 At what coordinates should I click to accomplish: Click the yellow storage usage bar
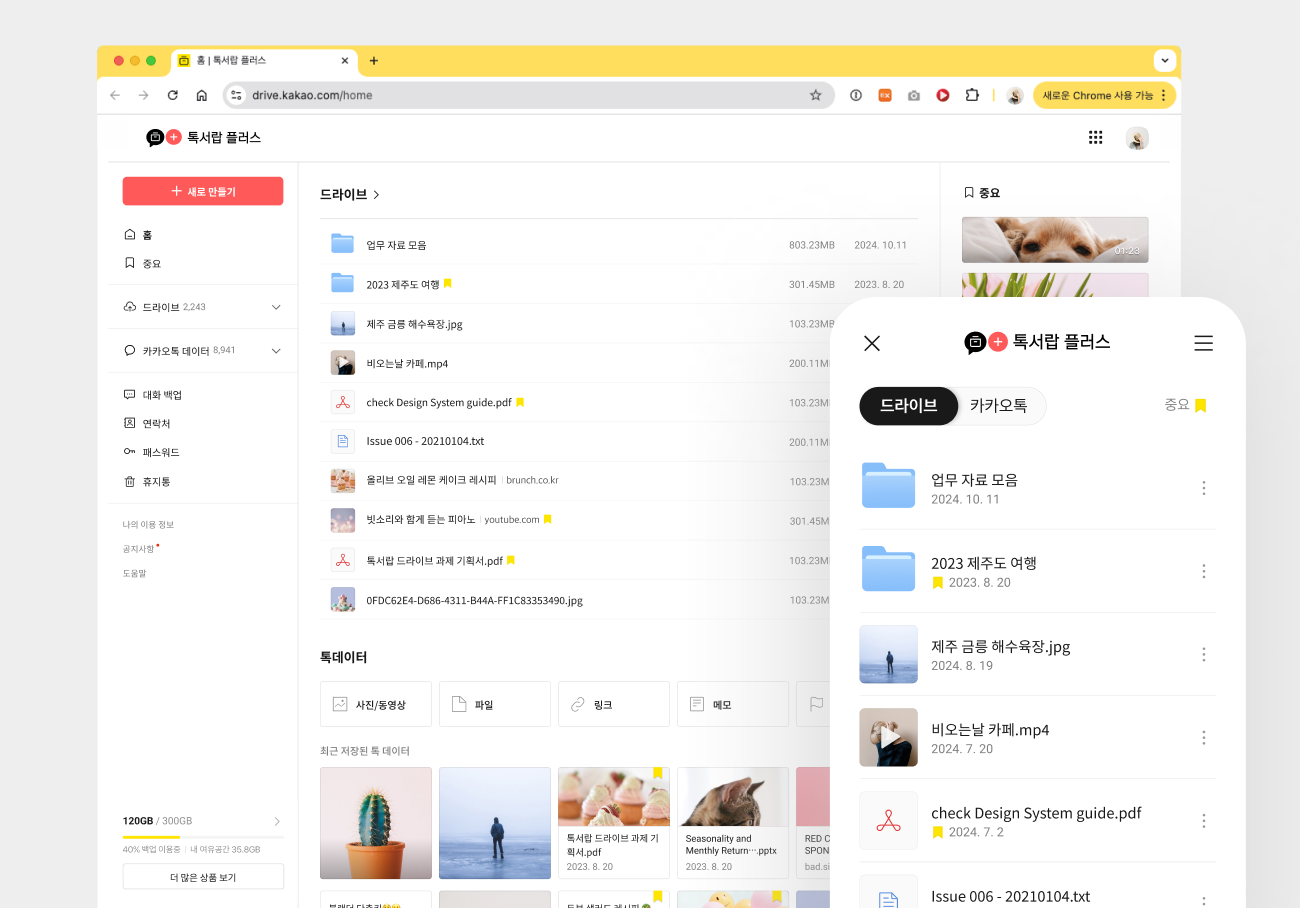click(151, 837)
